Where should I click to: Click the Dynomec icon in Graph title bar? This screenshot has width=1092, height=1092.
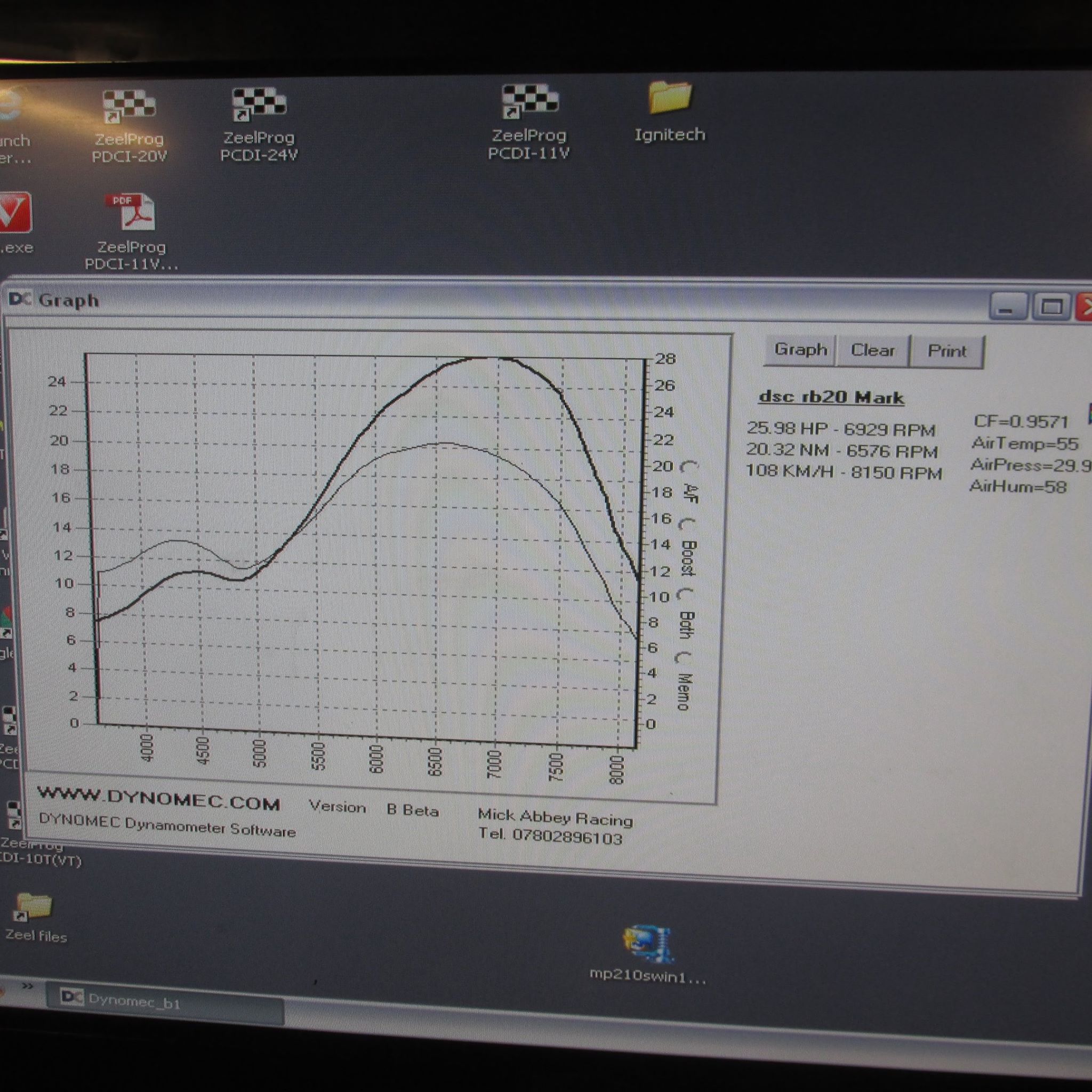pos(20,299)
